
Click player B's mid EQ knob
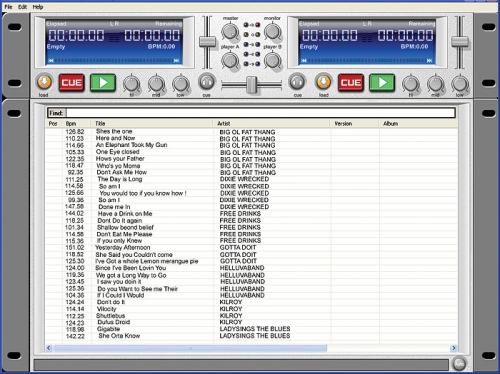435,84
